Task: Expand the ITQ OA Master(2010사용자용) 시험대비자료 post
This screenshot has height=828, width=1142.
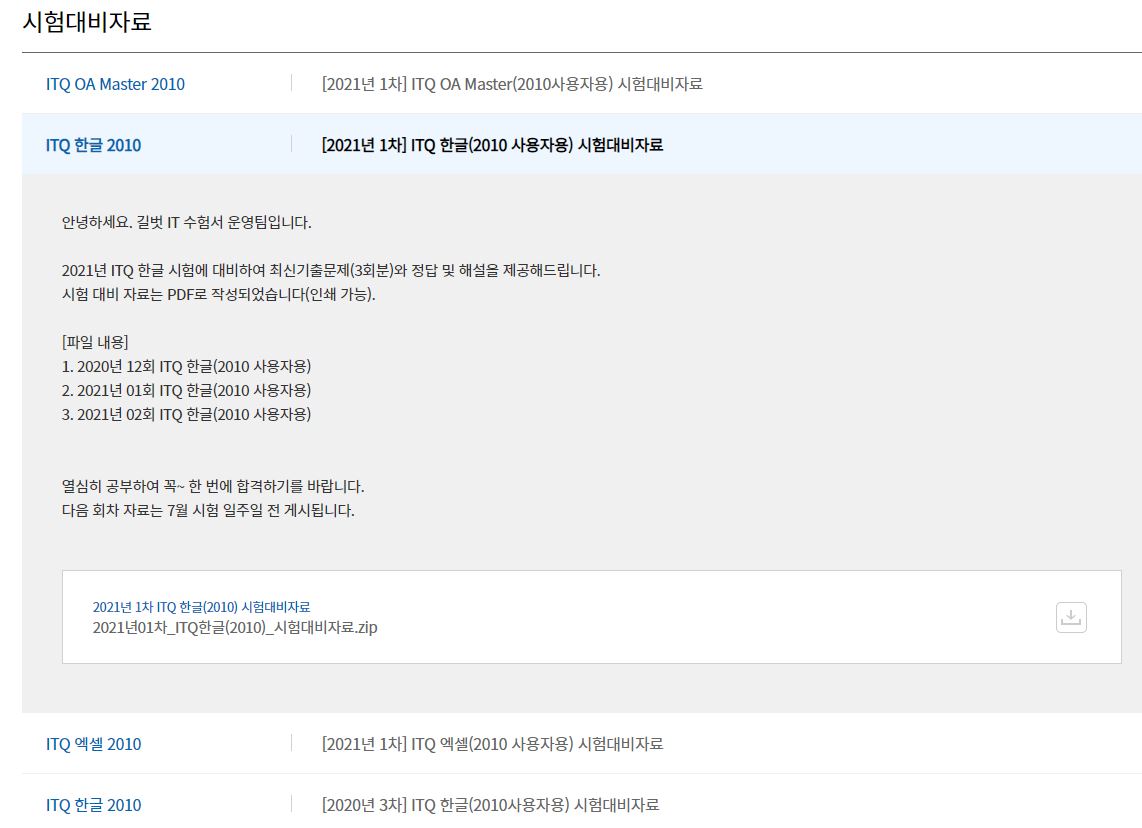Action: point(512,84)
